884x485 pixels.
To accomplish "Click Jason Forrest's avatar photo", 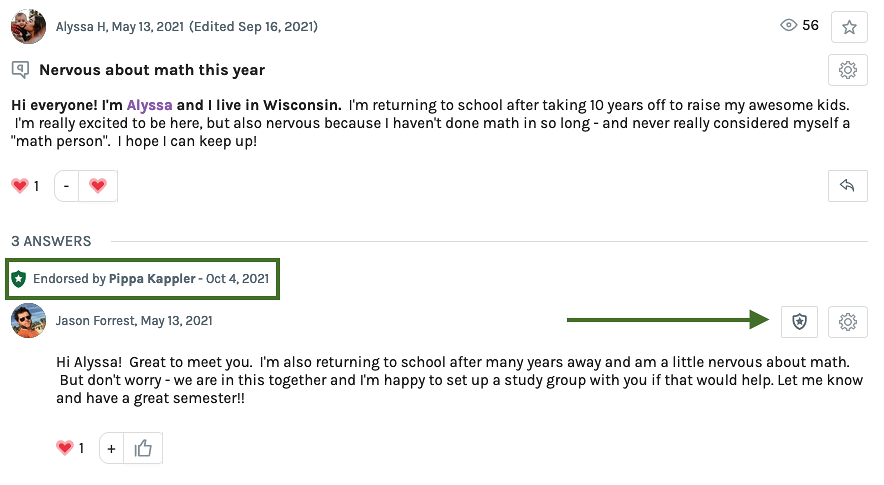I will [28, 321].
